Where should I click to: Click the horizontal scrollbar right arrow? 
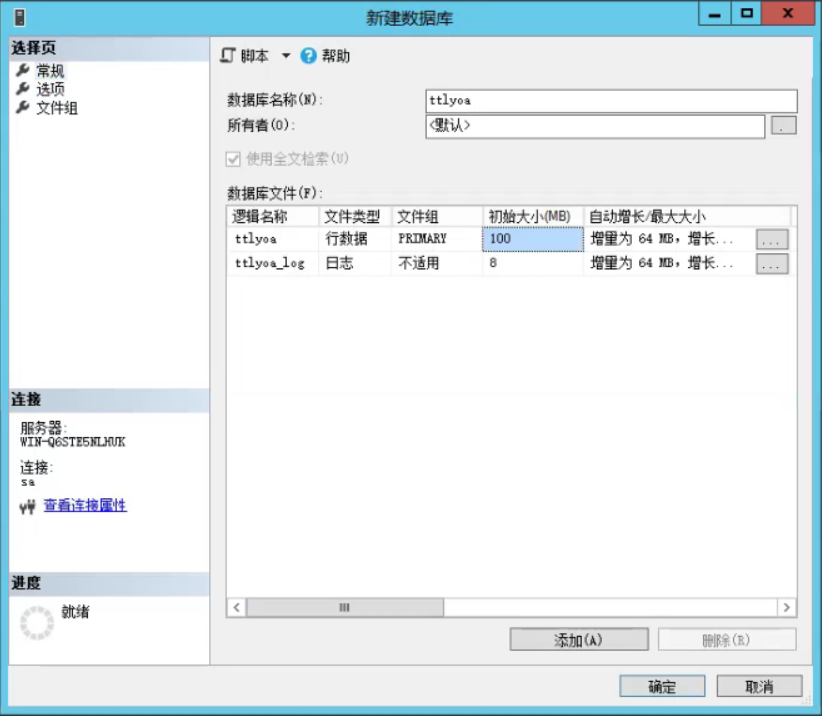coord(786,607)
